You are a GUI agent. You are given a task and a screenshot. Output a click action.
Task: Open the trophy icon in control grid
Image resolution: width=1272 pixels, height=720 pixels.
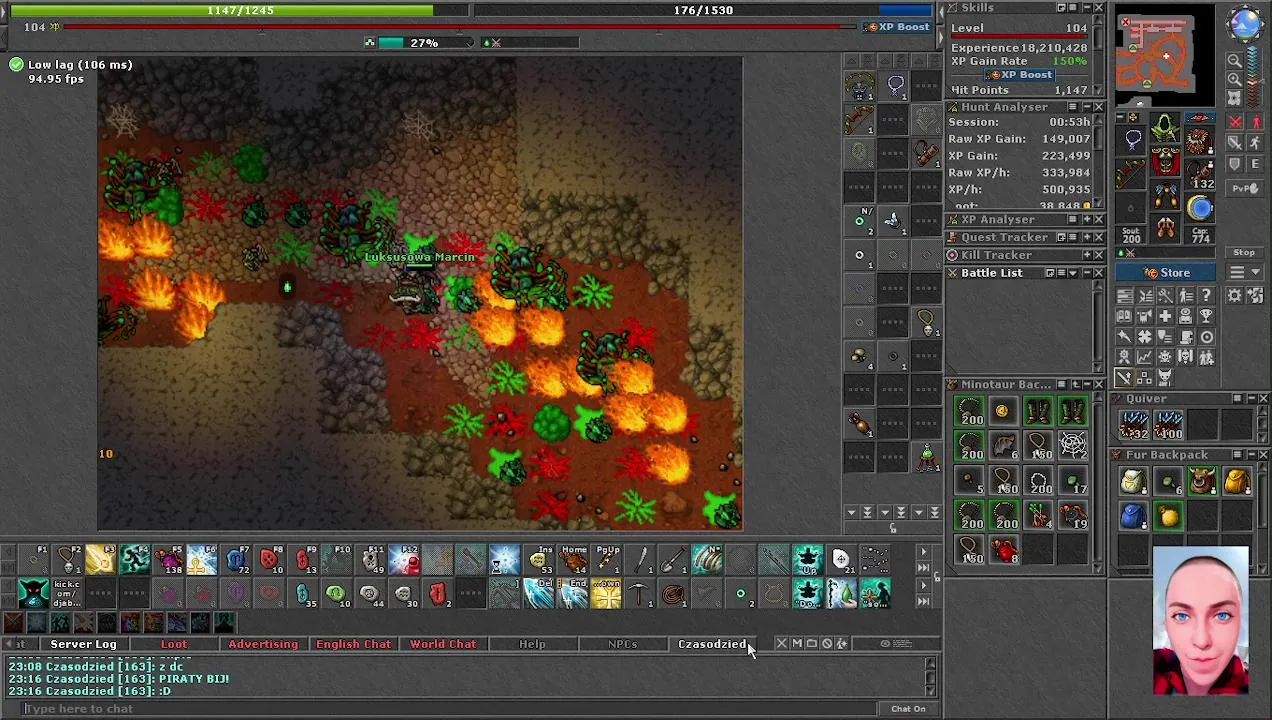point(1206,316)
